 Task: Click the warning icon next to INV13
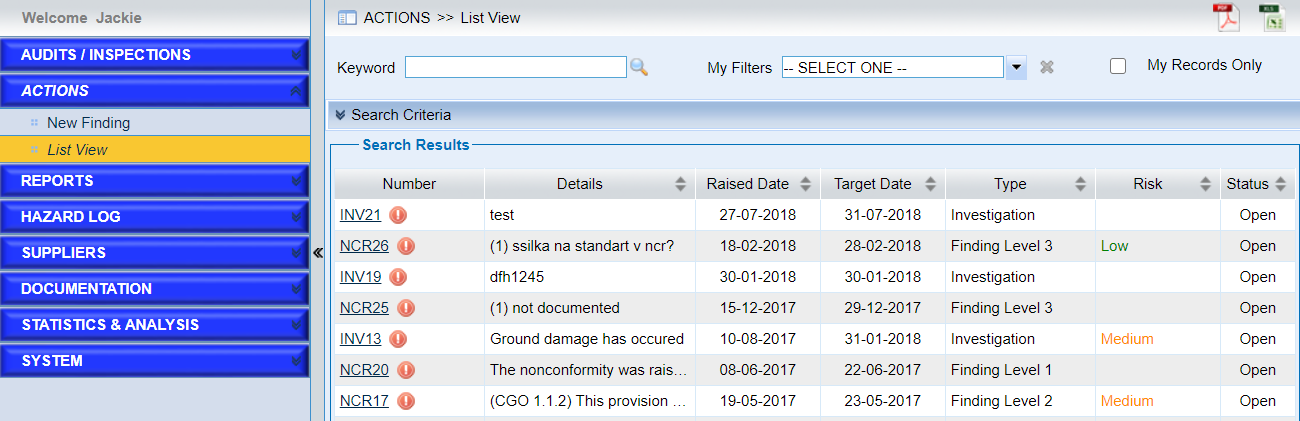pos(398,339)
